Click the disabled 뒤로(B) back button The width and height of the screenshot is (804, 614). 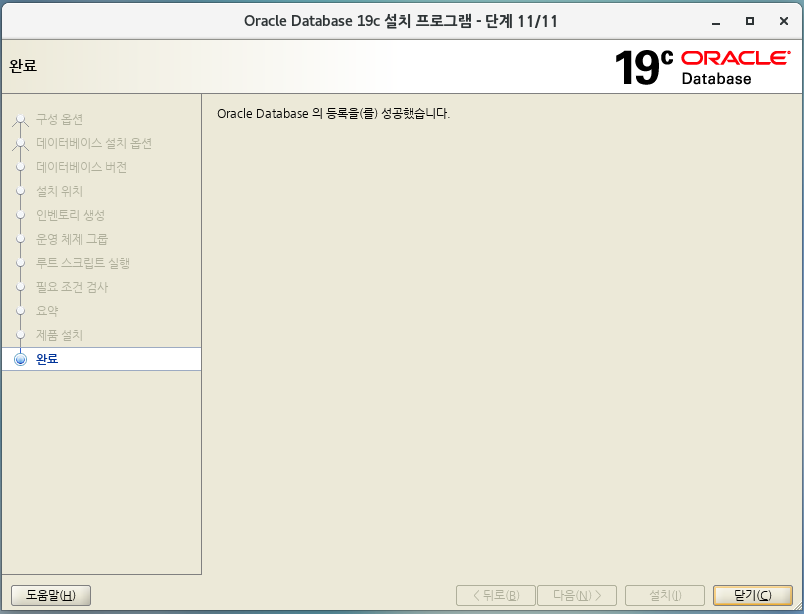[495, 595]
